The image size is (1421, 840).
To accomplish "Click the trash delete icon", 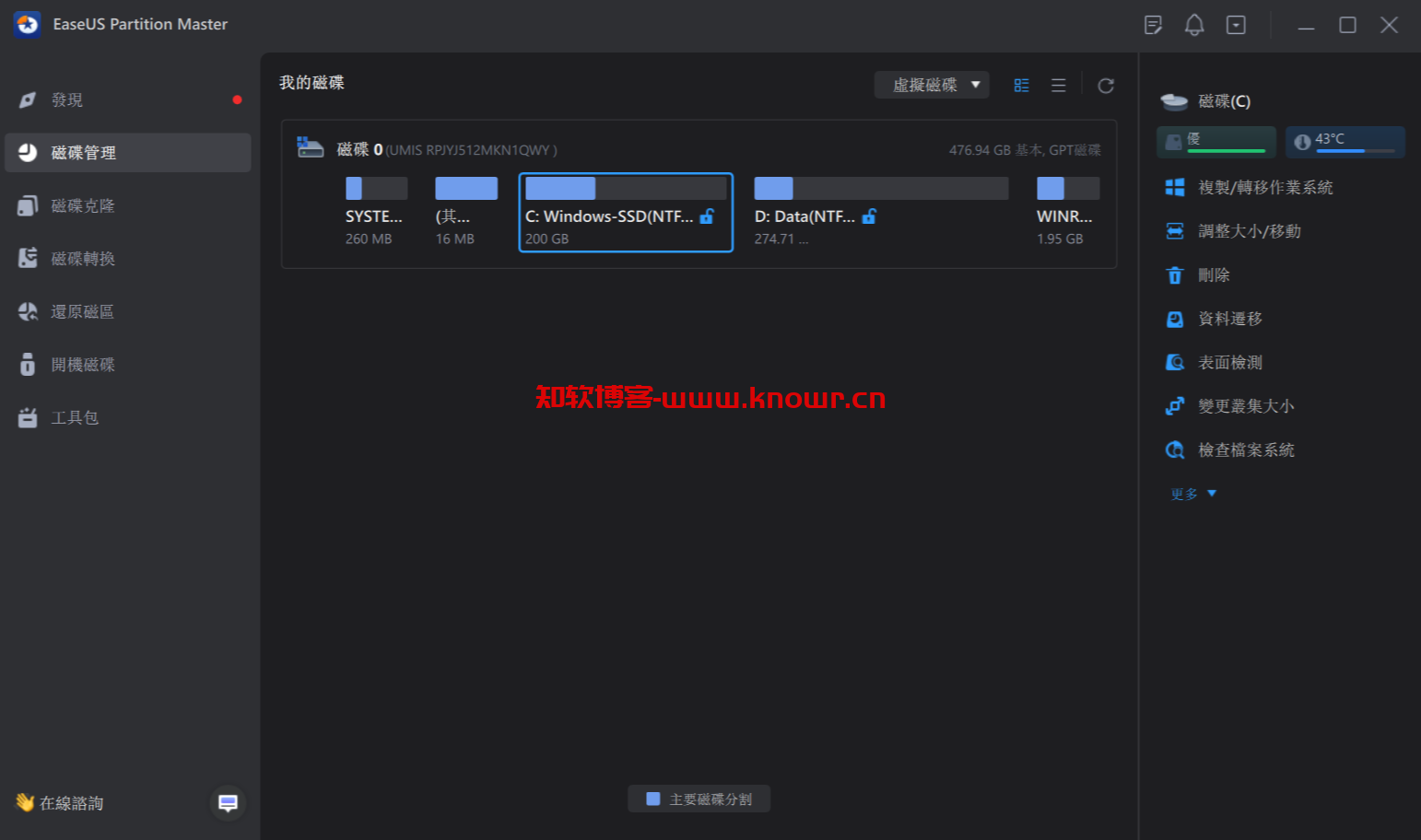I will pyautogui.click(x=1175, y=275).
